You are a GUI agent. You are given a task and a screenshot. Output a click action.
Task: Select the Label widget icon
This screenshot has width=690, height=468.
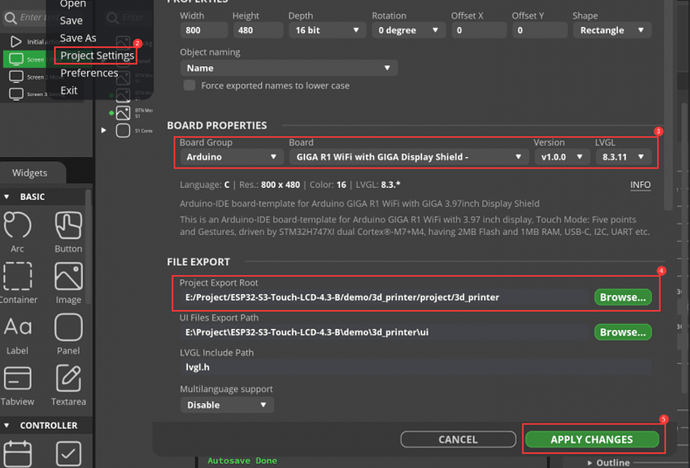17,328
